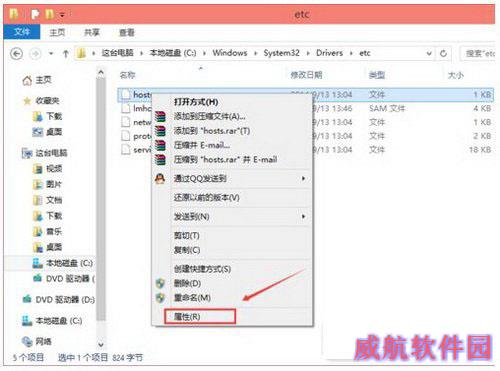Image resolution: width=500 pixels, height=371 pixels.
Task: Open 收藏夹 in the navigation pane
Action: click(47, 101)
